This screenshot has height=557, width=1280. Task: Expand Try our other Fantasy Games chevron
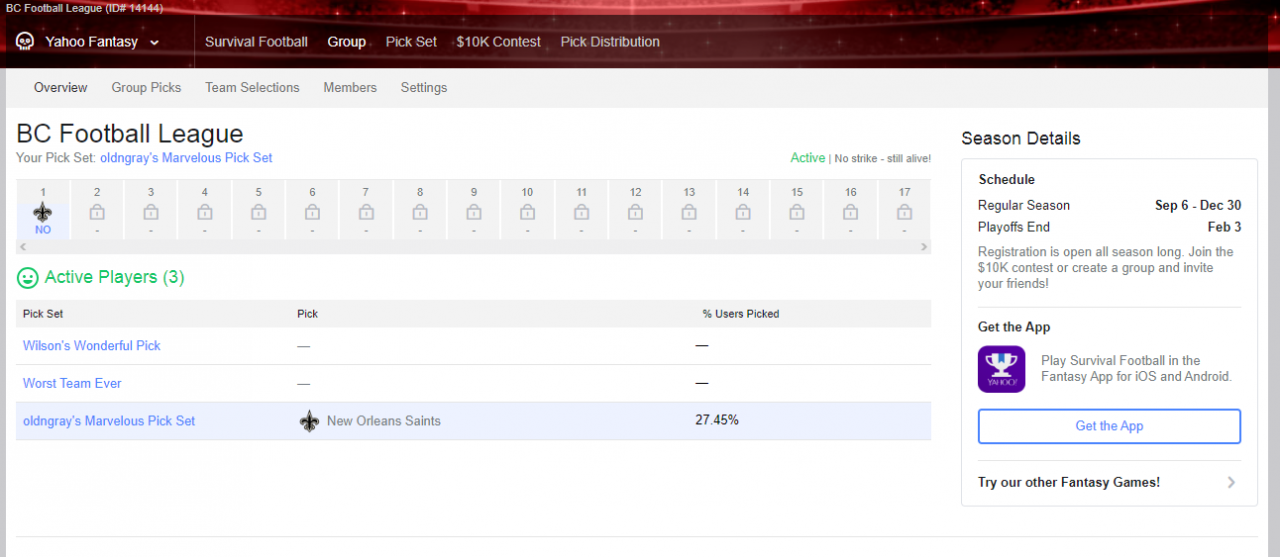[x=1231, y=483]
